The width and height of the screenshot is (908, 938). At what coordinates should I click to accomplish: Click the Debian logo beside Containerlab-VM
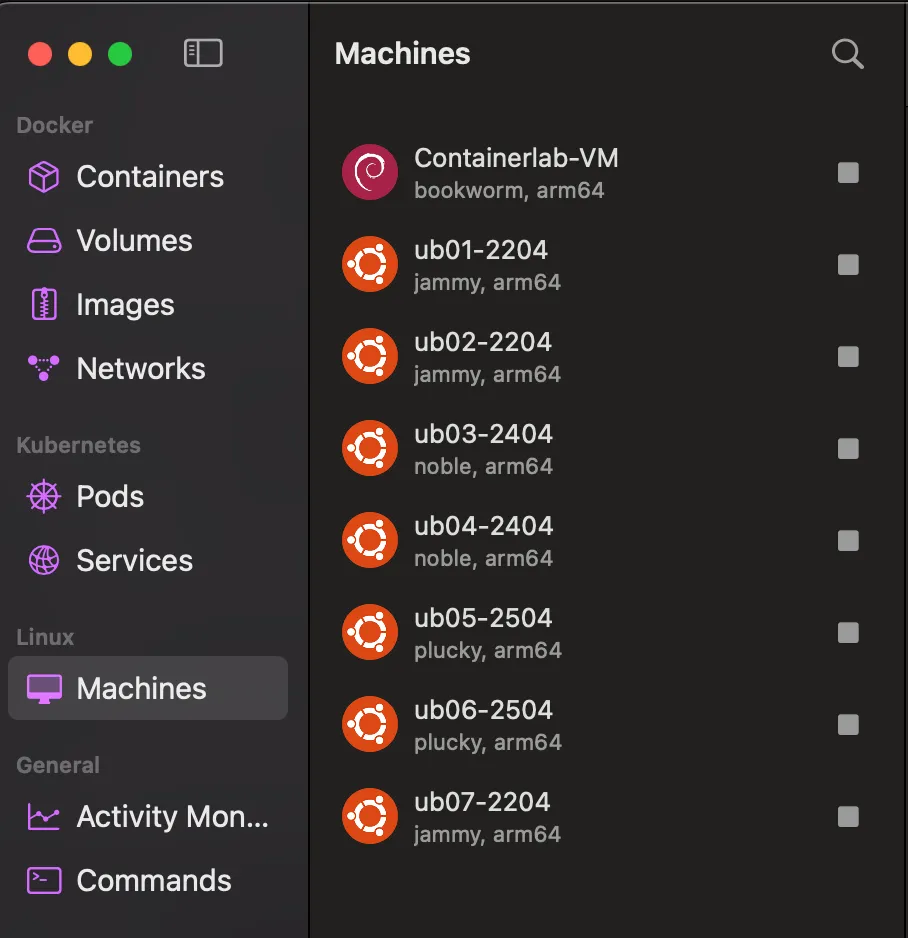[370, 172]
